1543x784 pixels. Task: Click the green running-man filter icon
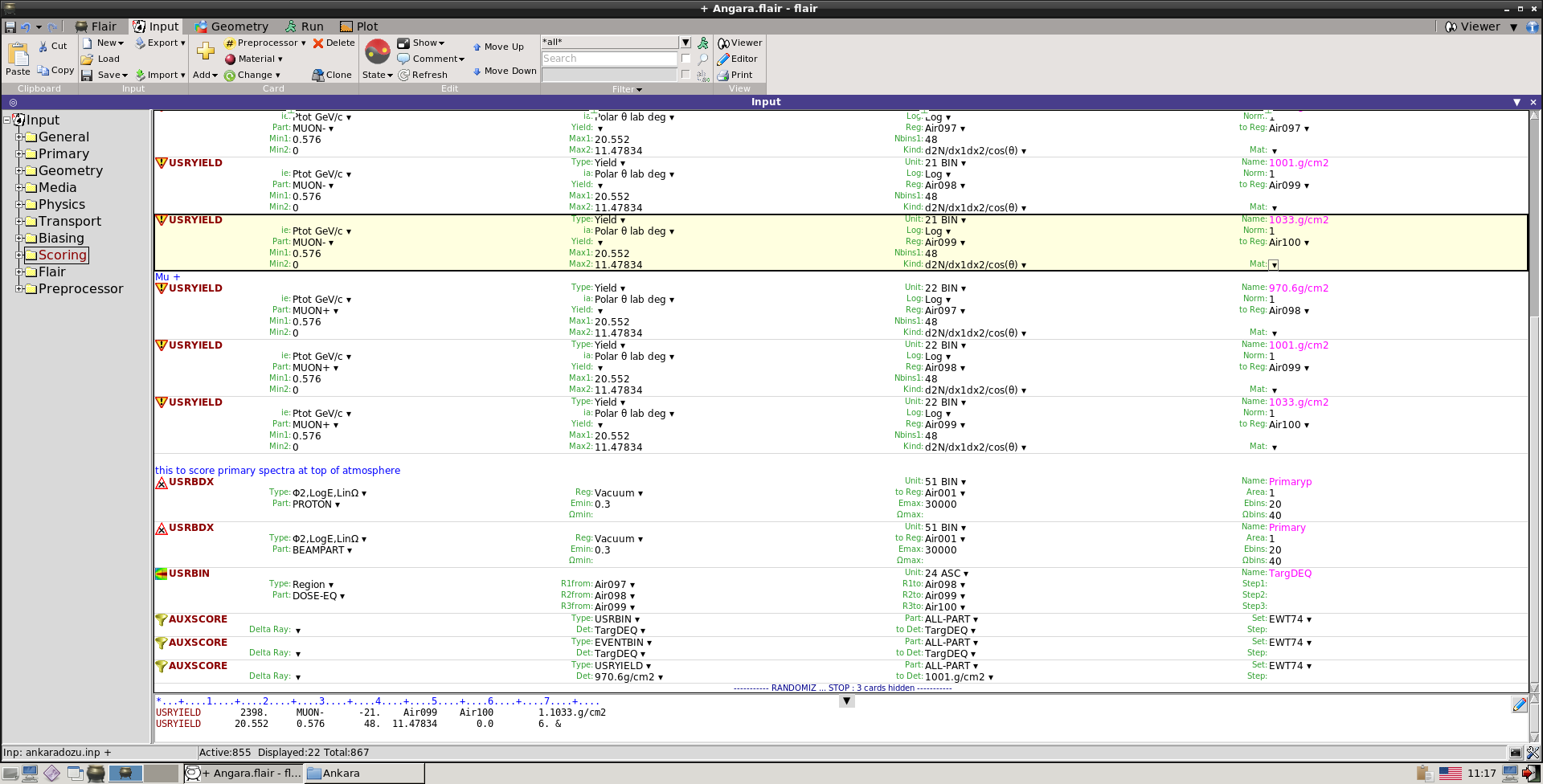[703, 43]
